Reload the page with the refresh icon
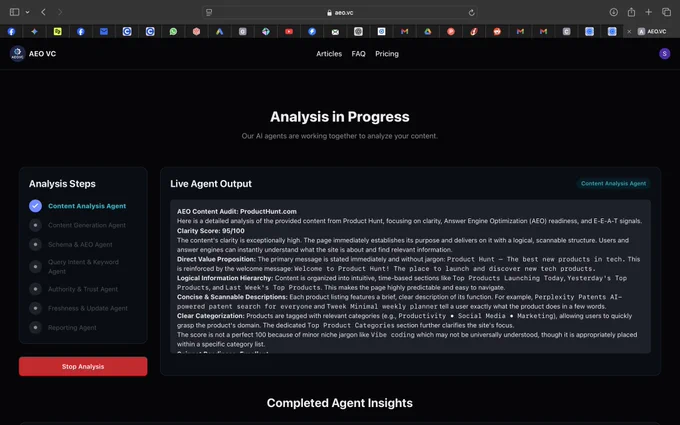 click(x=471, y=13)
